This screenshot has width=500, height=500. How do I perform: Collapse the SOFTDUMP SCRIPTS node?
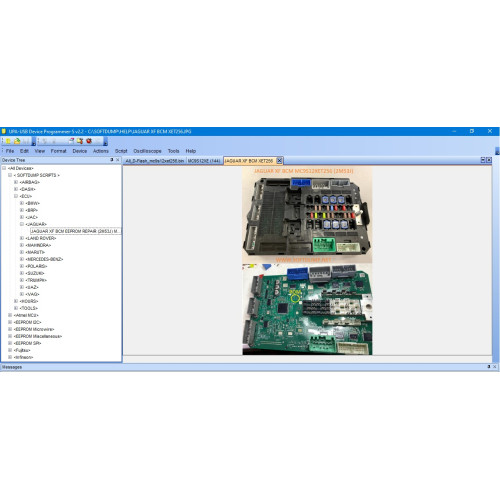(10, 175)
